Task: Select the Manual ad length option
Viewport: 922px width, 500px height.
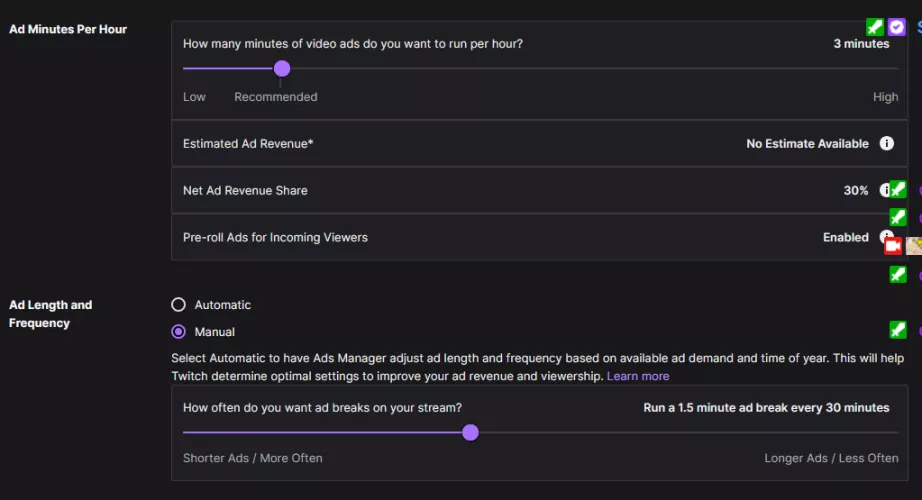Action: (x=179, y=331)
